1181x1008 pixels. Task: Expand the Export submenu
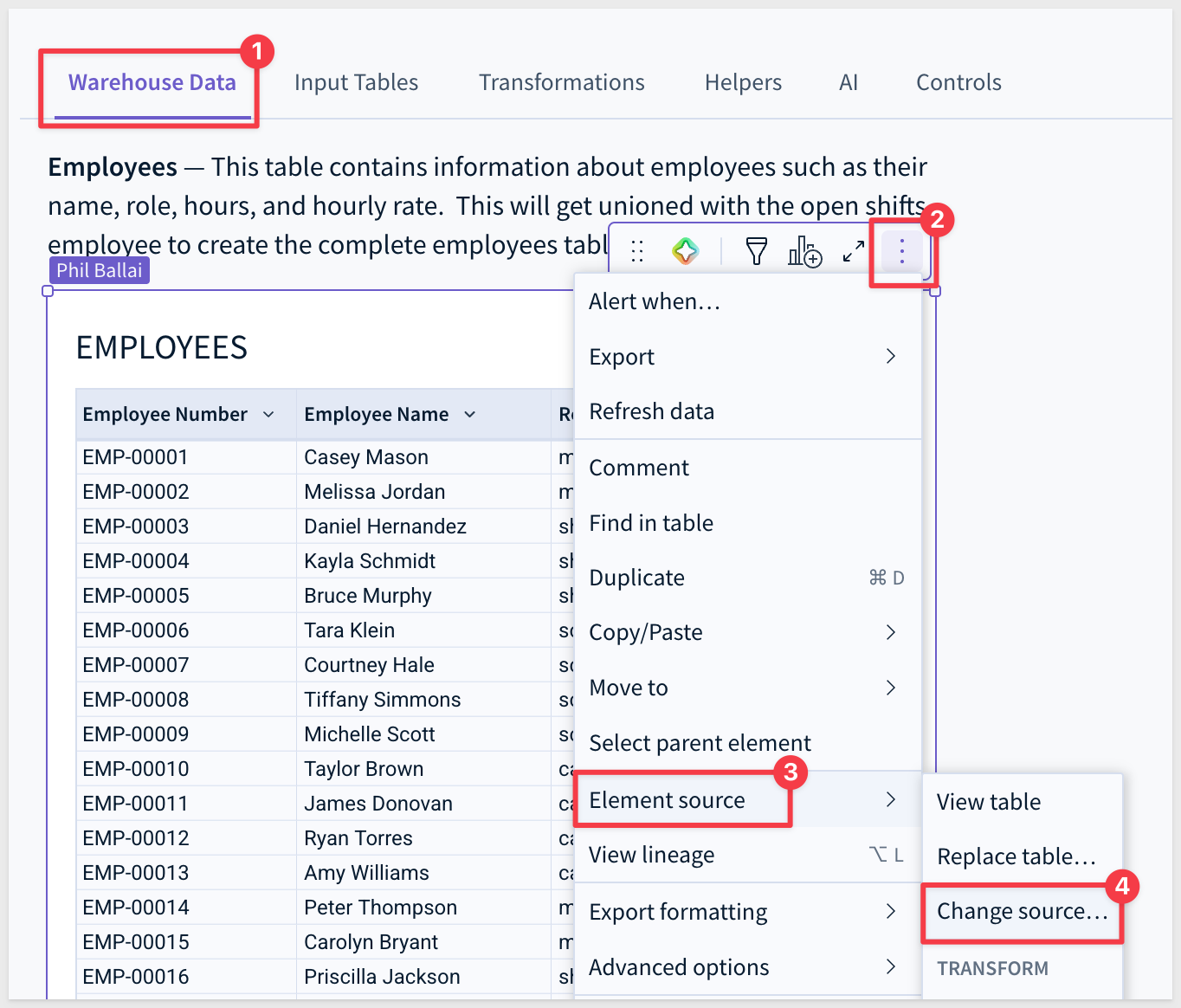tap(747, 357)
